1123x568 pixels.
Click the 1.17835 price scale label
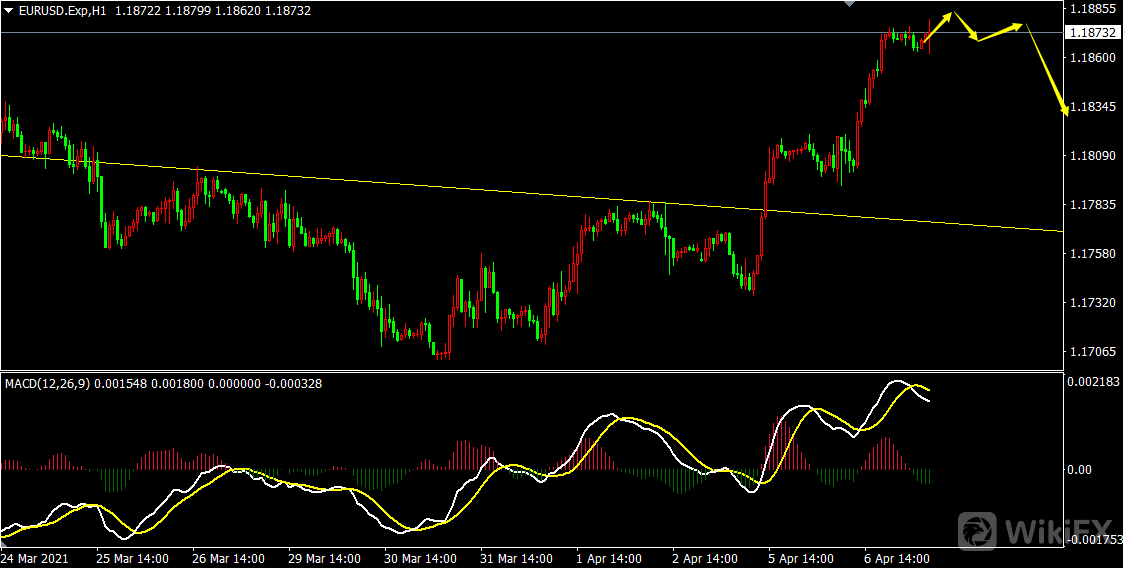[1091, 205]
